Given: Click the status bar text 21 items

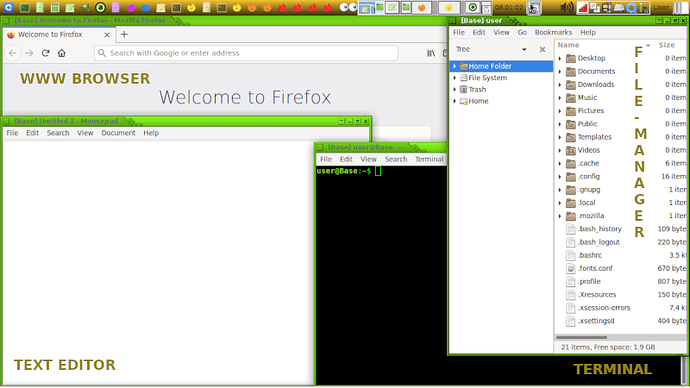Looking at the screenshot, I should click(608, 347).
